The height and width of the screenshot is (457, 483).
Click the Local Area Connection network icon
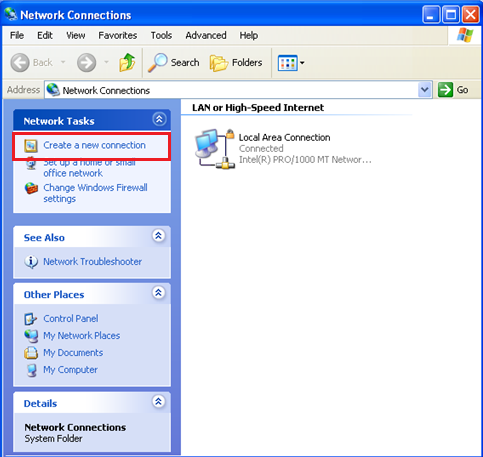pyautogui.click(x=215, y=148)
